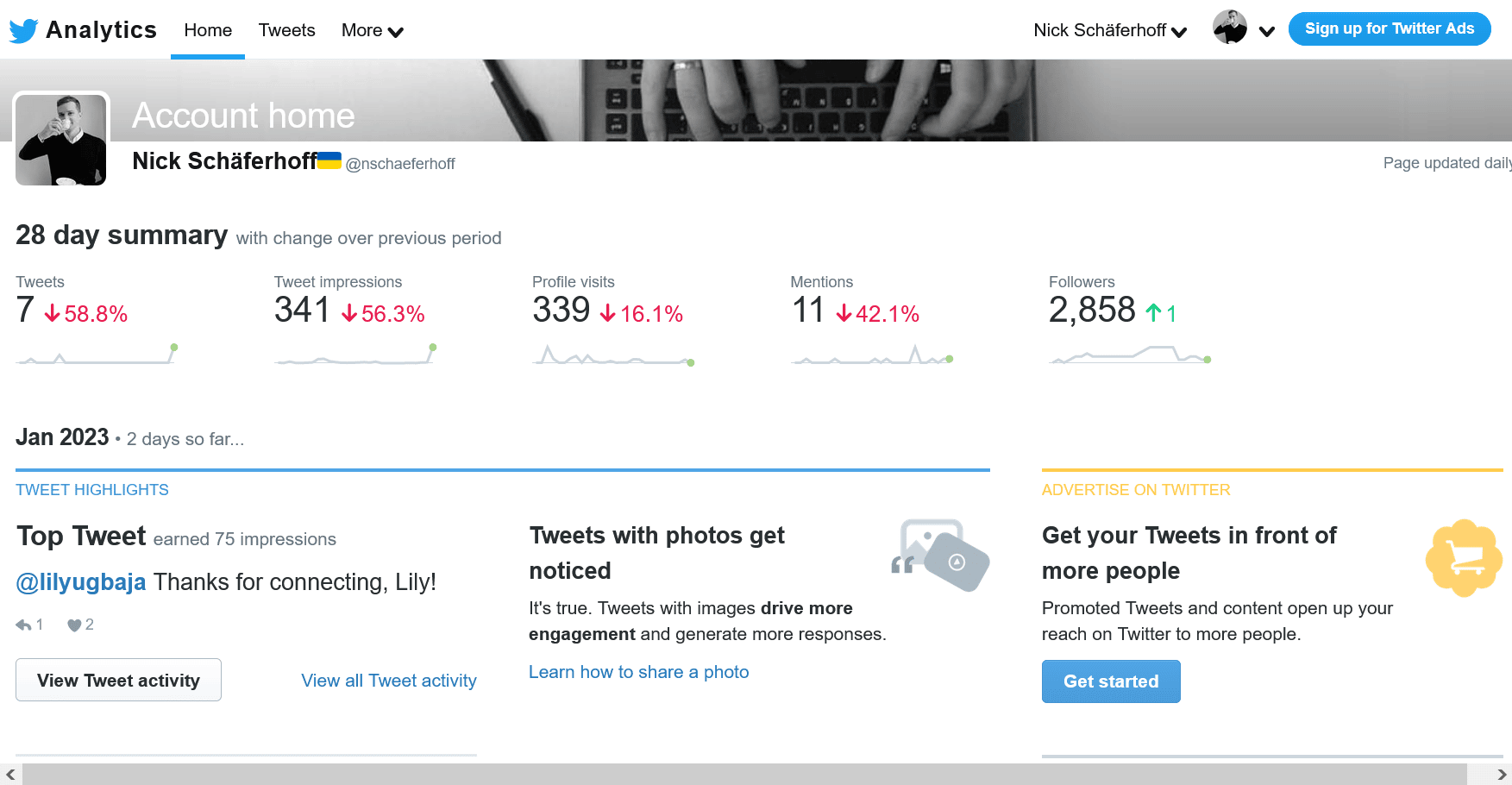1512x785 pixels.
Task: Click the orange shopping cart ad icon
Action: (1464, 558)
